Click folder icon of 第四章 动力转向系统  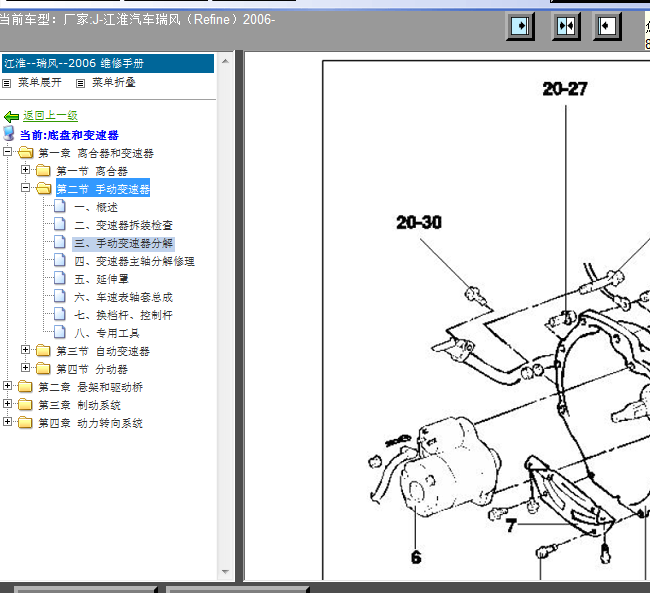[25, 422]
